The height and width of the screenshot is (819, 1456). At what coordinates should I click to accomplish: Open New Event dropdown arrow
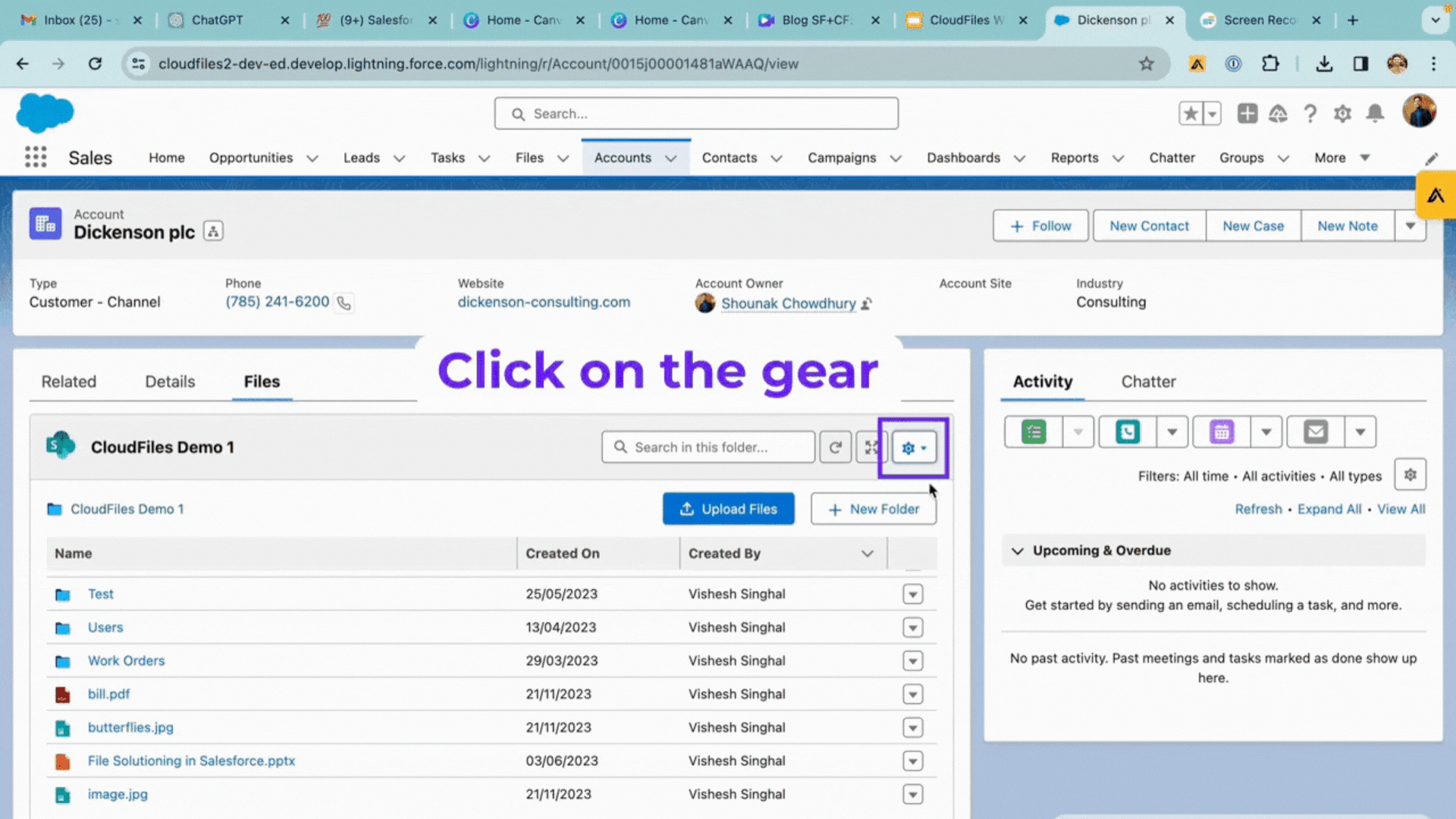pyautogui.click(x=1266, y=432)
